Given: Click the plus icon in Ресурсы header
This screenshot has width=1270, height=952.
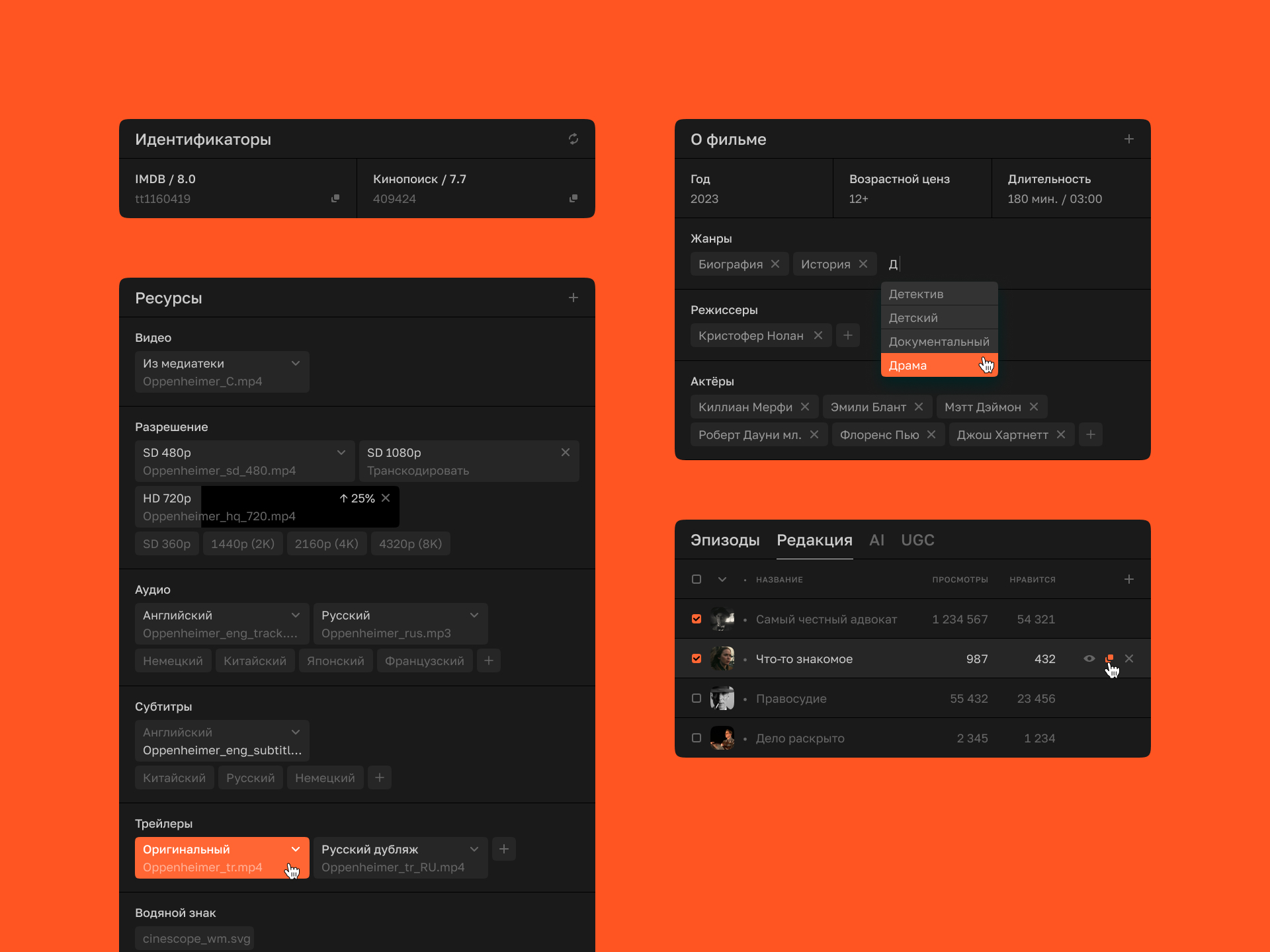Looking at the screenshot, I should coord(573,297).
